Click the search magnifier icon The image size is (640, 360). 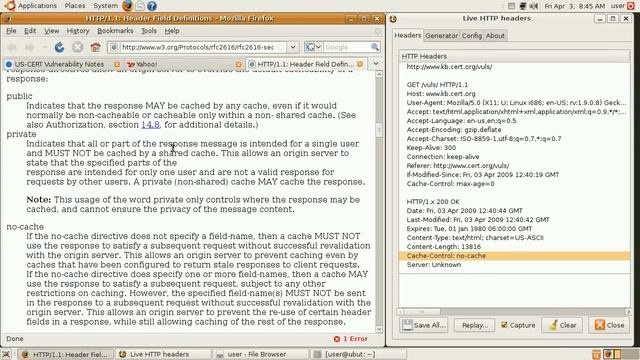375,47
